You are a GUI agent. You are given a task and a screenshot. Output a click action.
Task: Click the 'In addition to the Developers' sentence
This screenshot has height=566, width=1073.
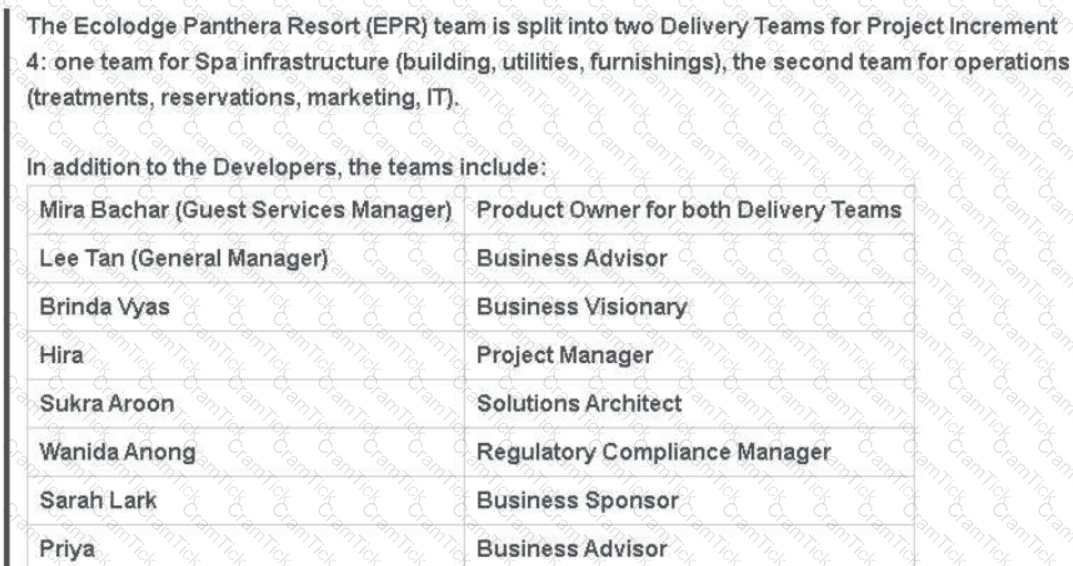(287, 167)
